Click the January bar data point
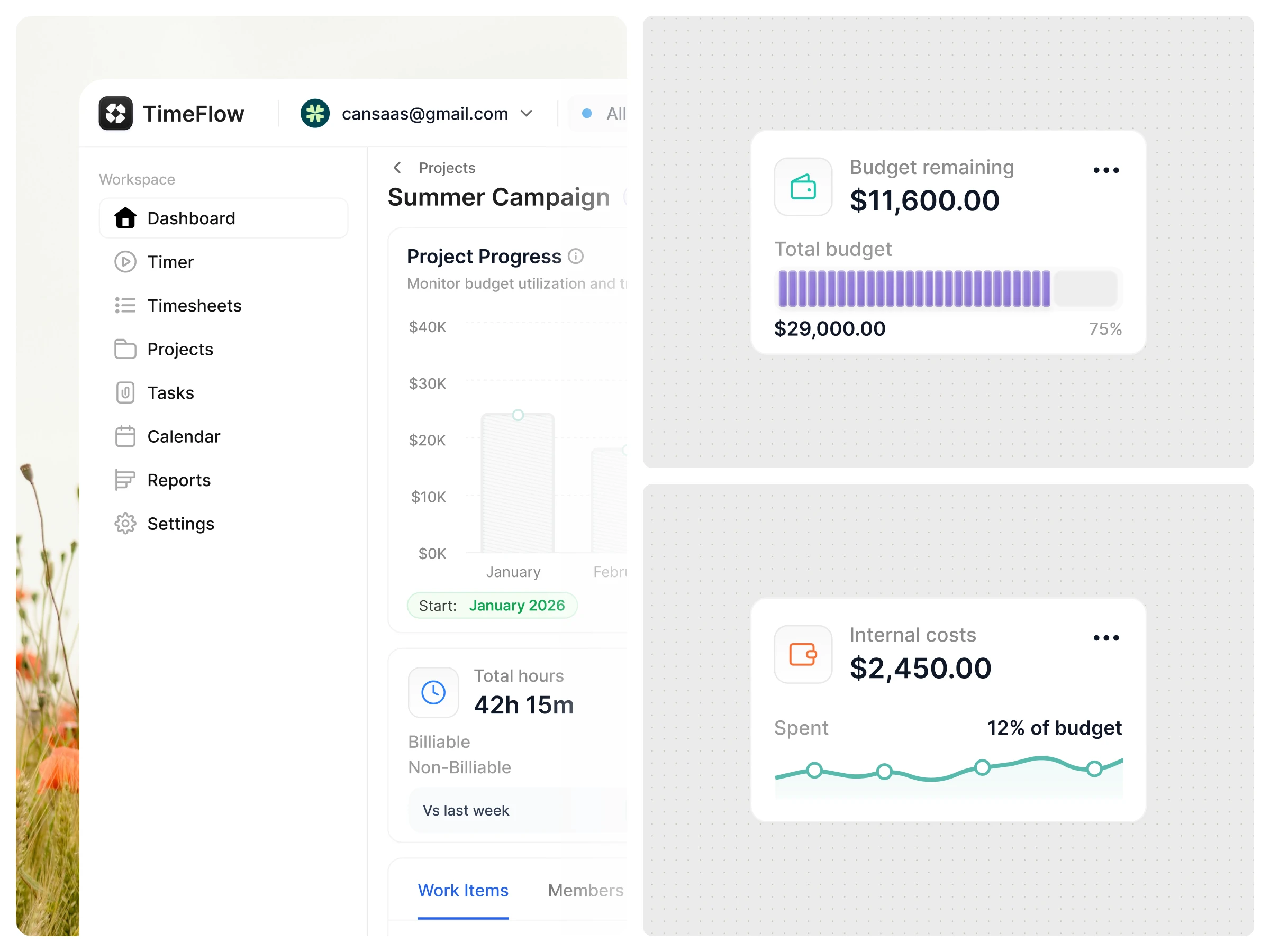Image resolution: width=1270 pixels, height=952 pixels. pyautogui.click(x=518, y=415)
